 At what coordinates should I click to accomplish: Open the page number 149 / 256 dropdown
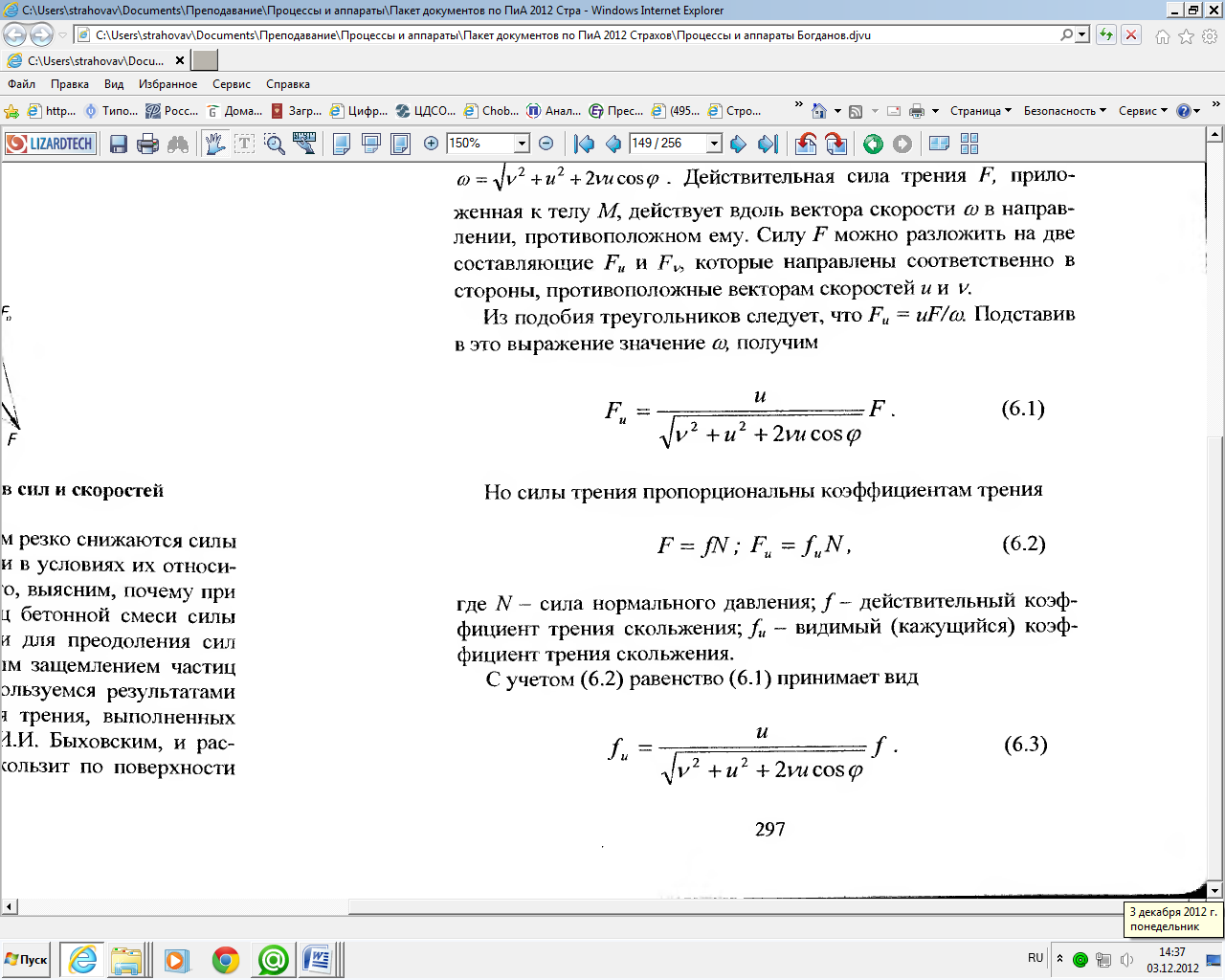click(714, 144)
